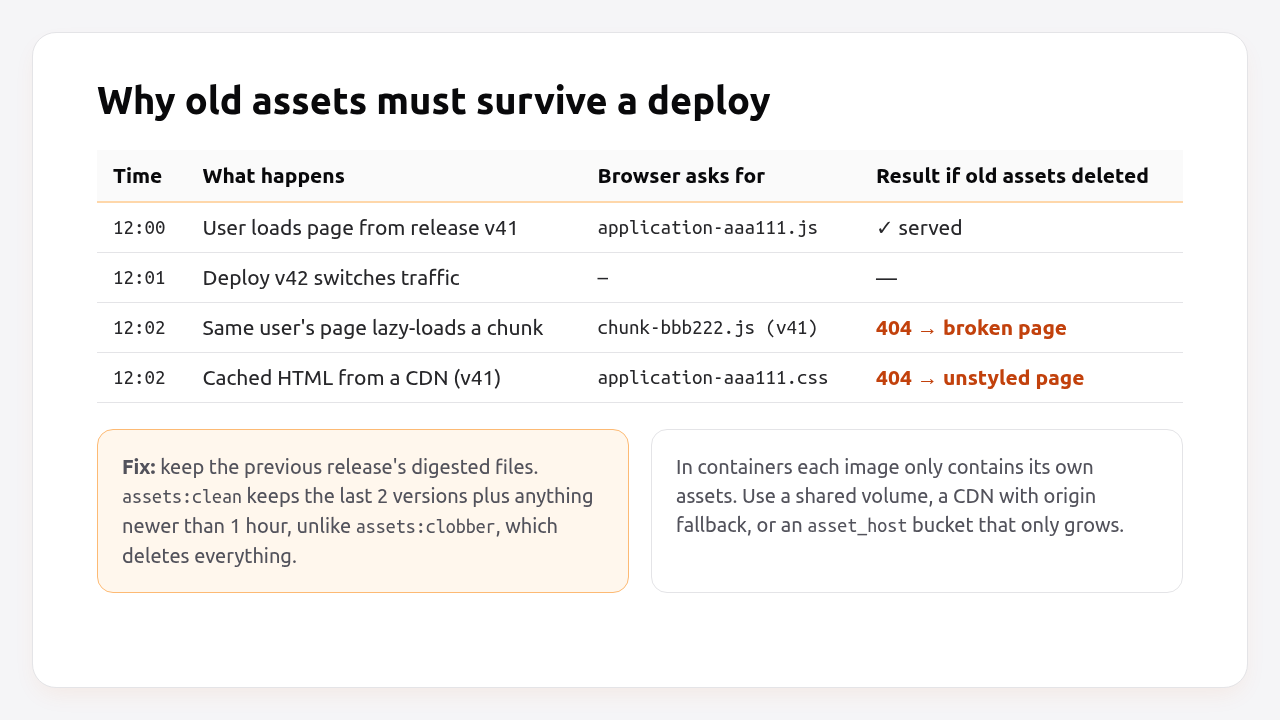This screenshot has width=1280, height=720.
Task: Click "Cached HTML from a CDN (v41)"
Action: click(352, 378)
